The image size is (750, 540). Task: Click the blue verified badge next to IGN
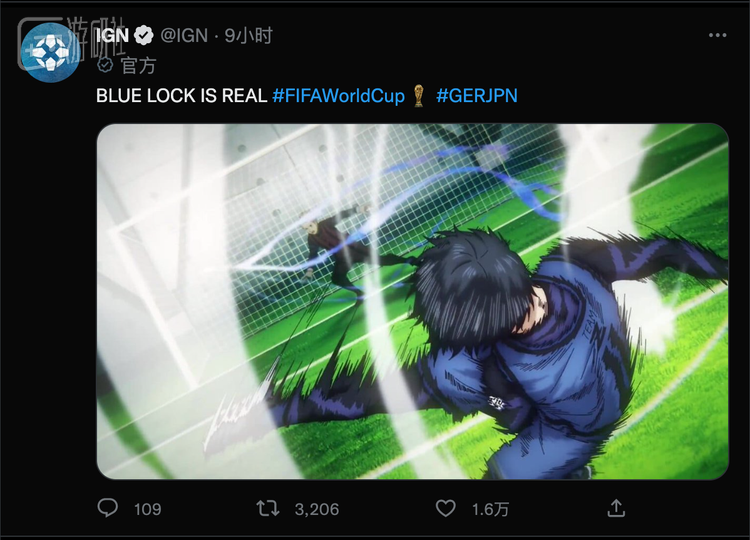pos(143,35)
